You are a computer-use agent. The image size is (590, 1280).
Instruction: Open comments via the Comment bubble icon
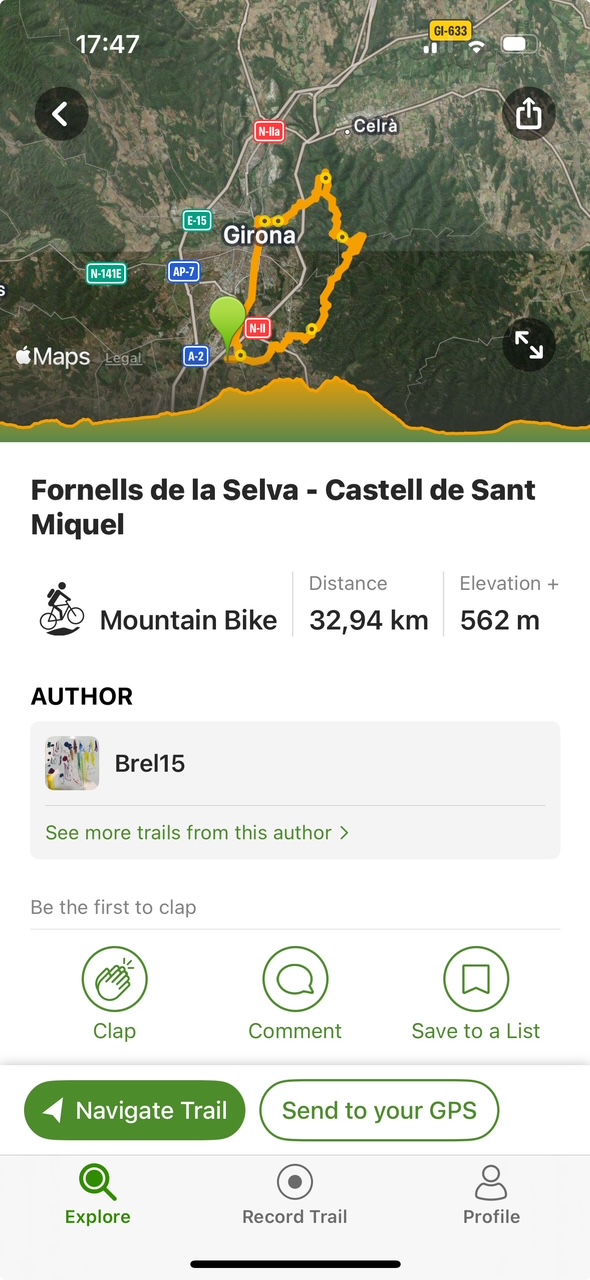294,978
